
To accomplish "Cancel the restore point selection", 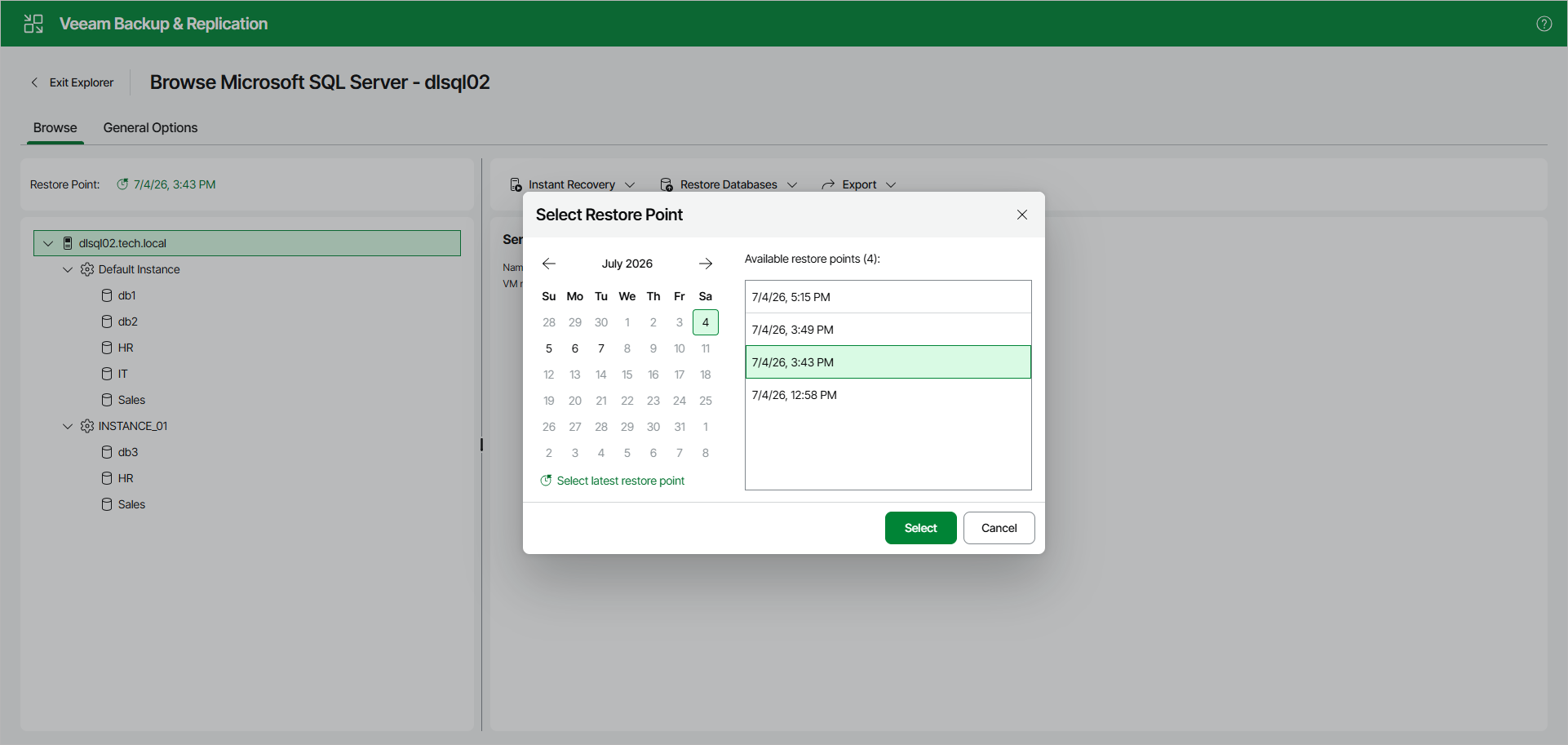I will pos(999,528).
